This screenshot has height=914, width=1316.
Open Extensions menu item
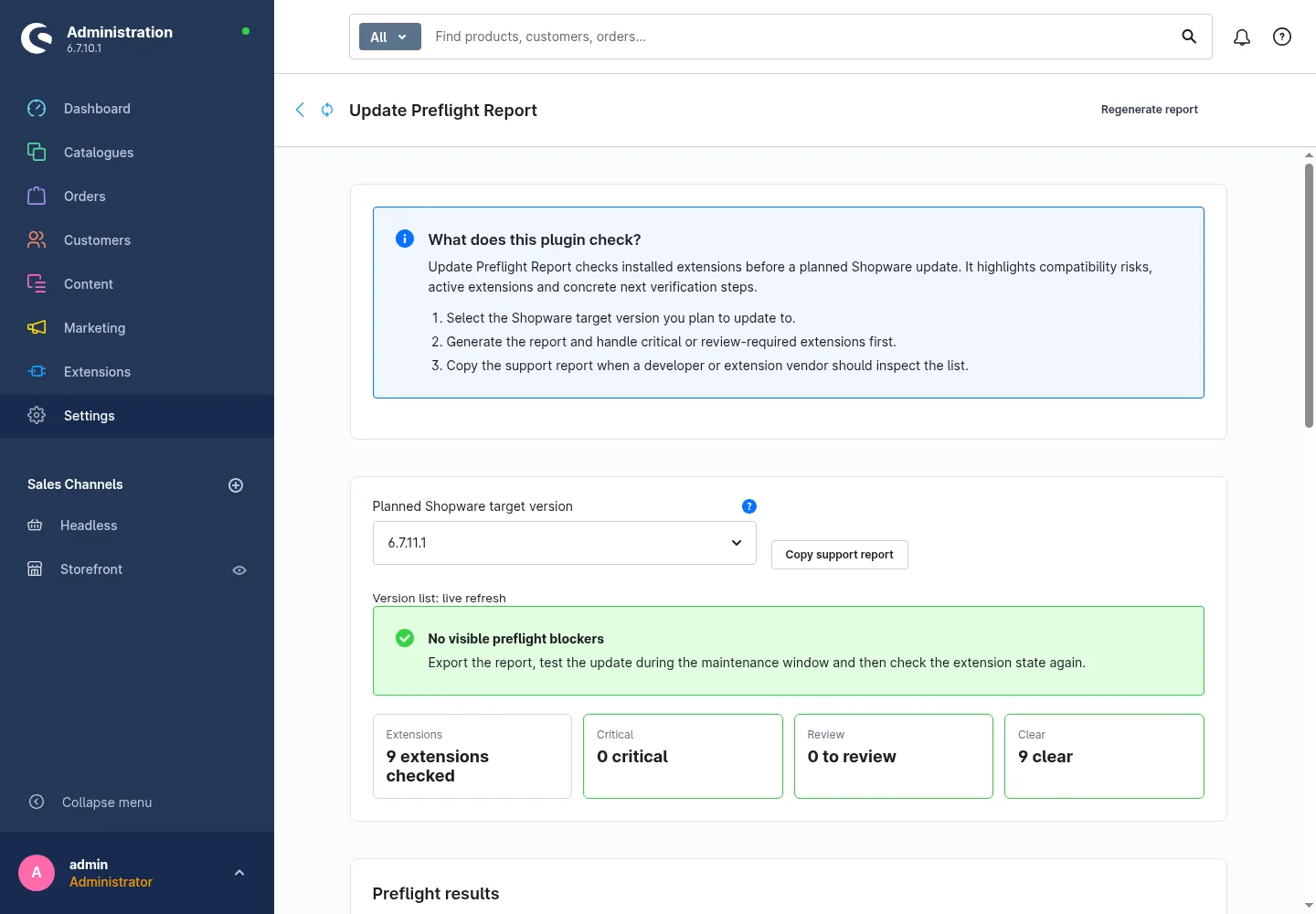coord(137,372)
